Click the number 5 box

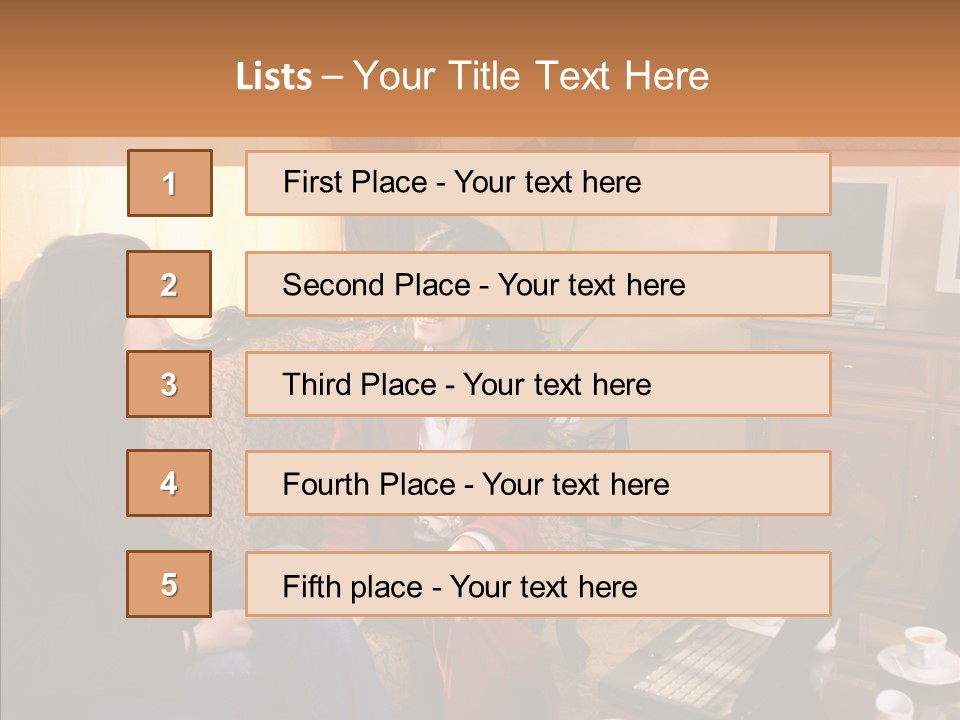click(169, 584)
